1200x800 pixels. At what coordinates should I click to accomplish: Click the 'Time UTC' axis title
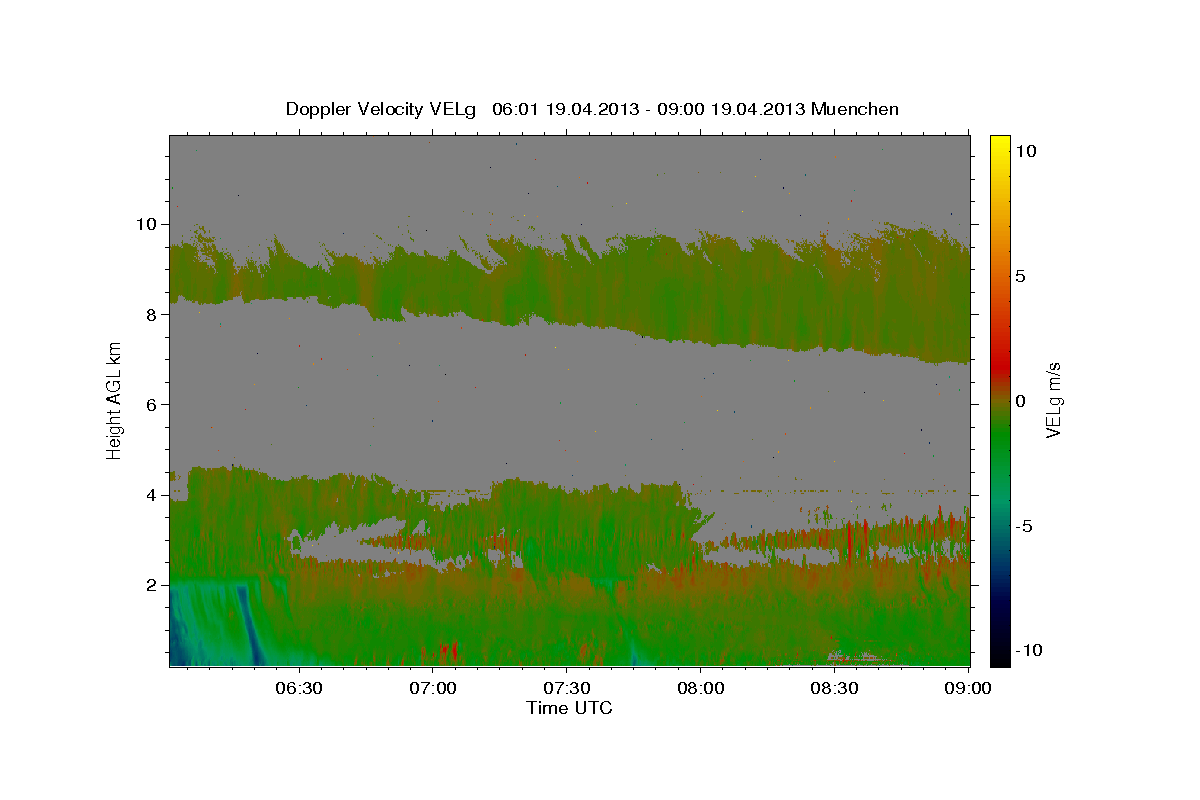point(569,708)
